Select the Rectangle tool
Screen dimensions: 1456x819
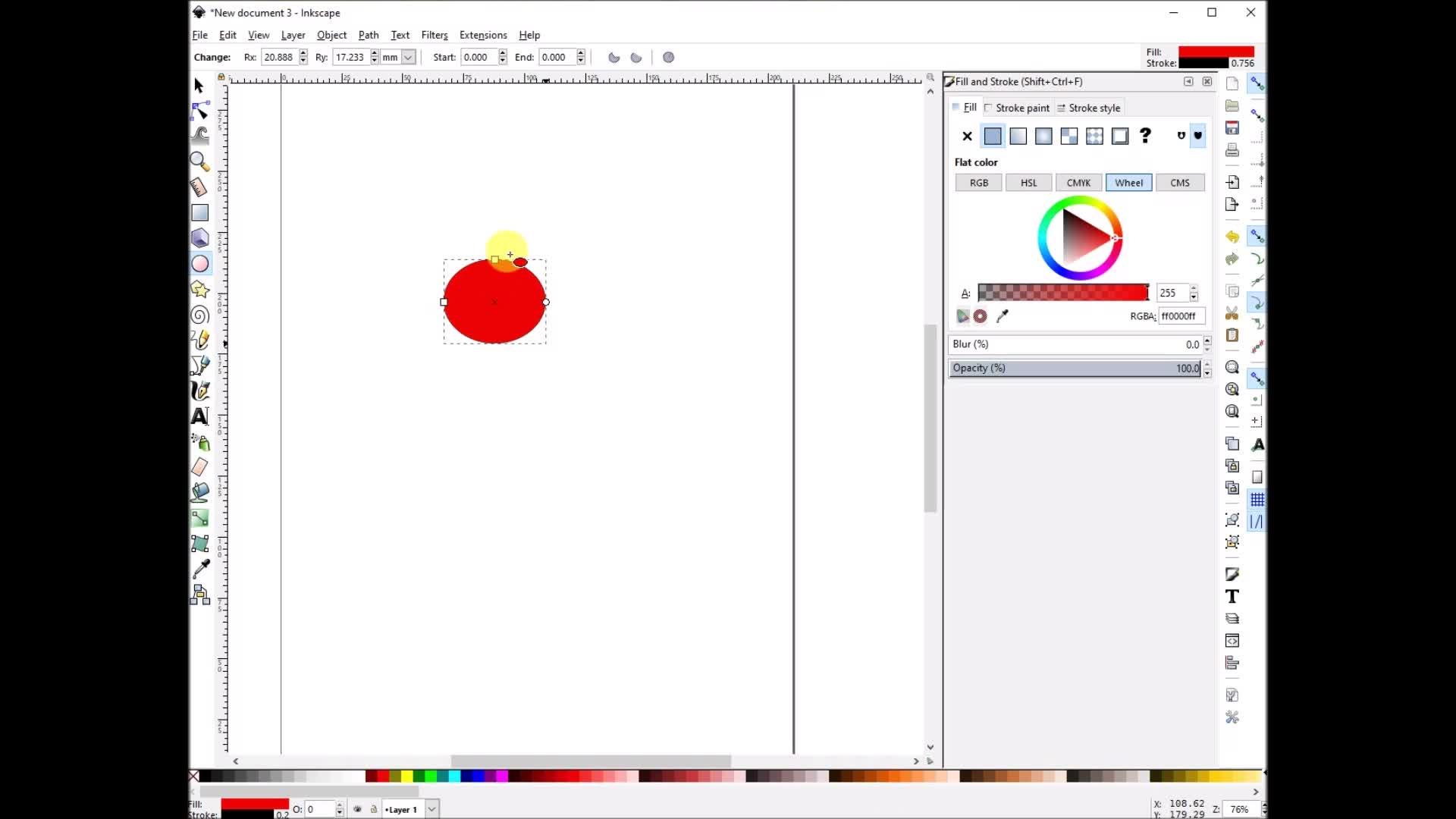pyautogui.click(x=199, y=213)
